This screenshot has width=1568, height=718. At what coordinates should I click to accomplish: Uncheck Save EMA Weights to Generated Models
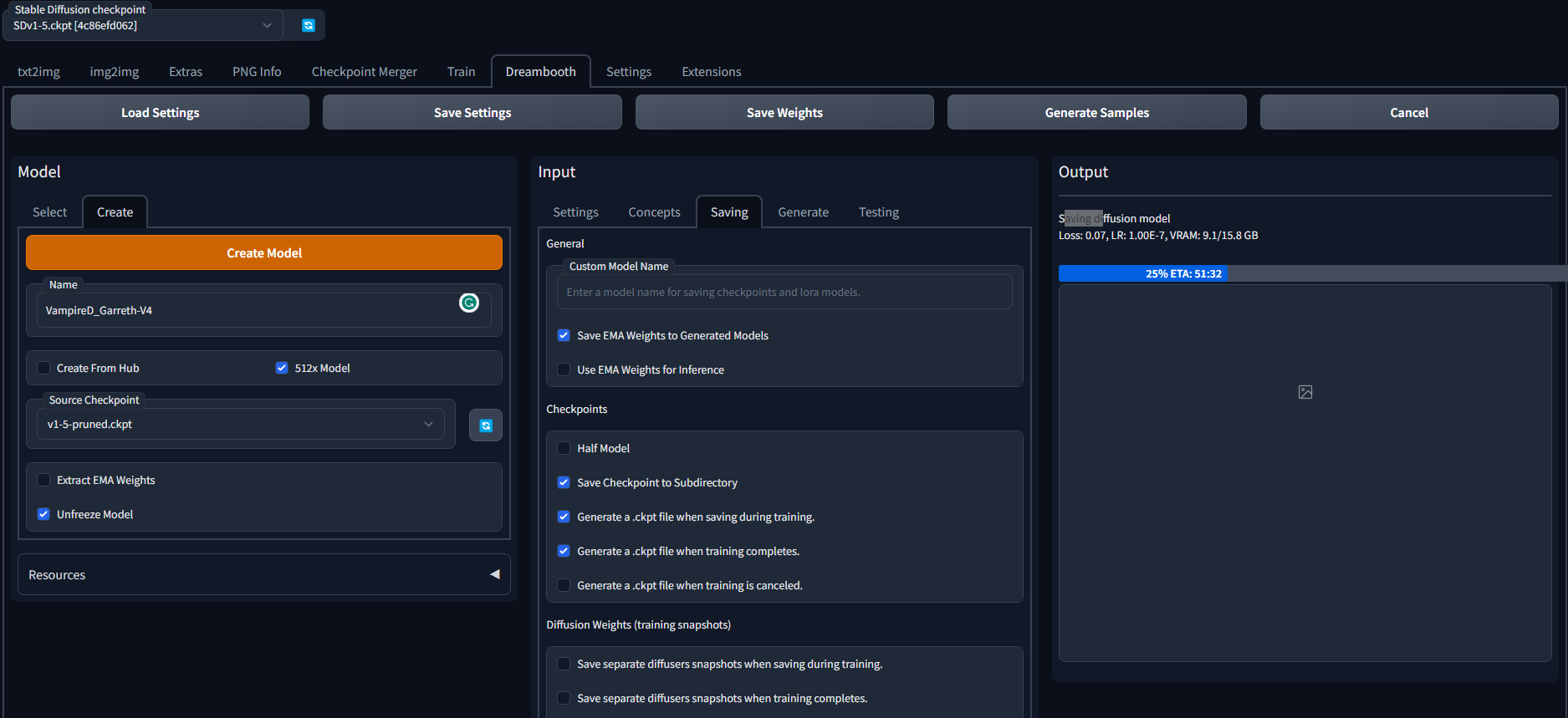click(564, 335)
